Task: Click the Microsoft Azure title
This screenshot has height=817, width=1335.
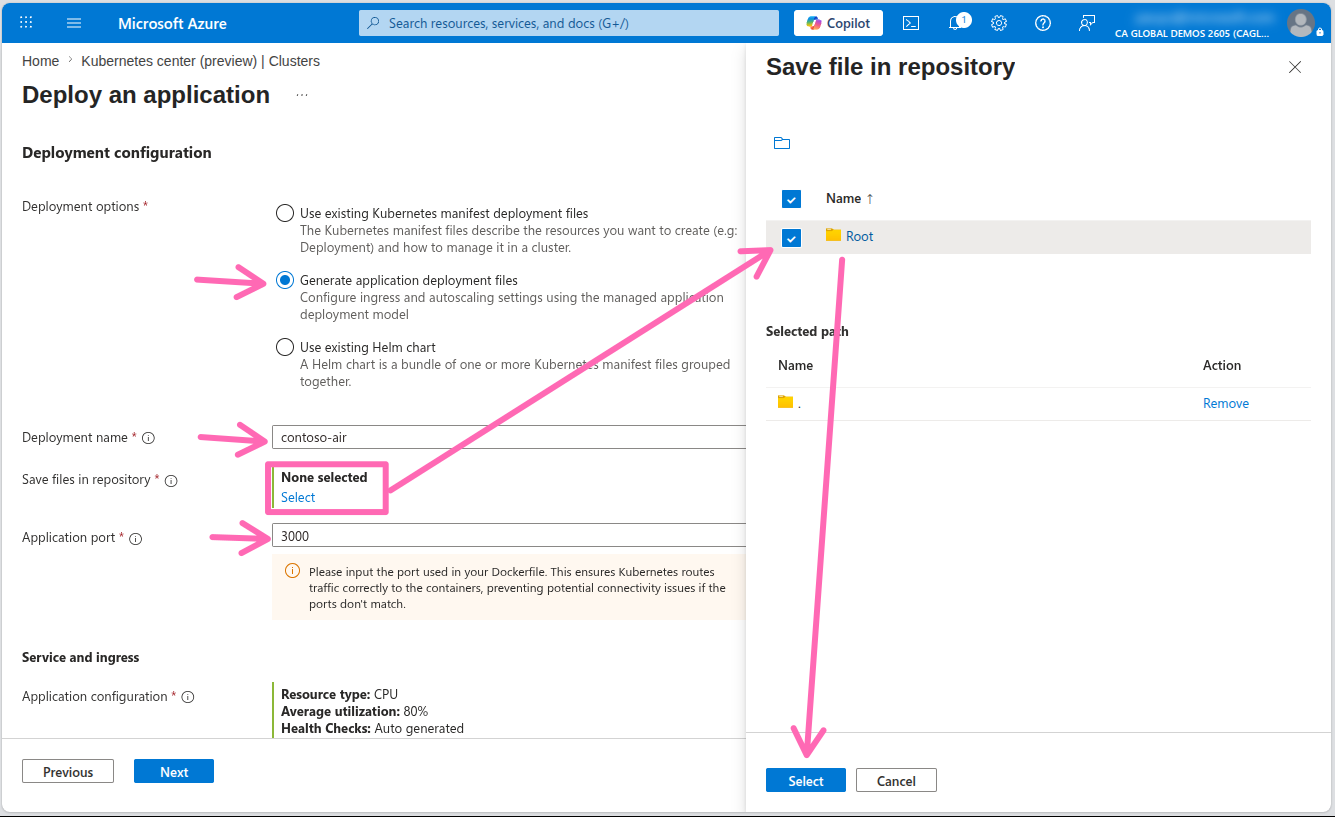Action: point(172,23)
